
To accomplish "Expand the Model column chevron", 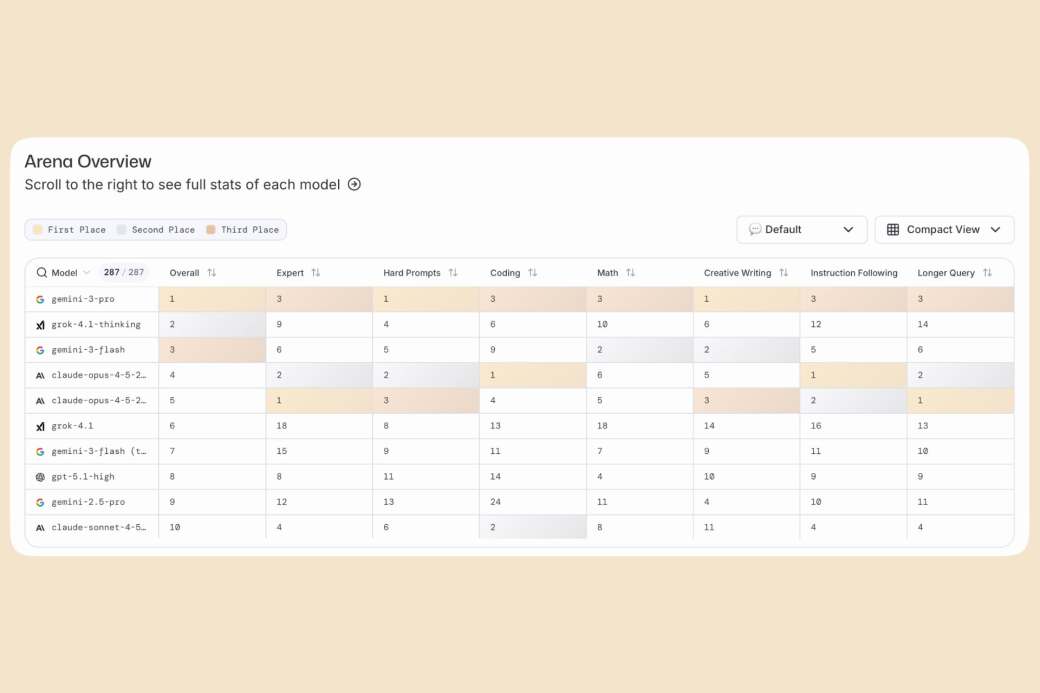I will [87, 273].
